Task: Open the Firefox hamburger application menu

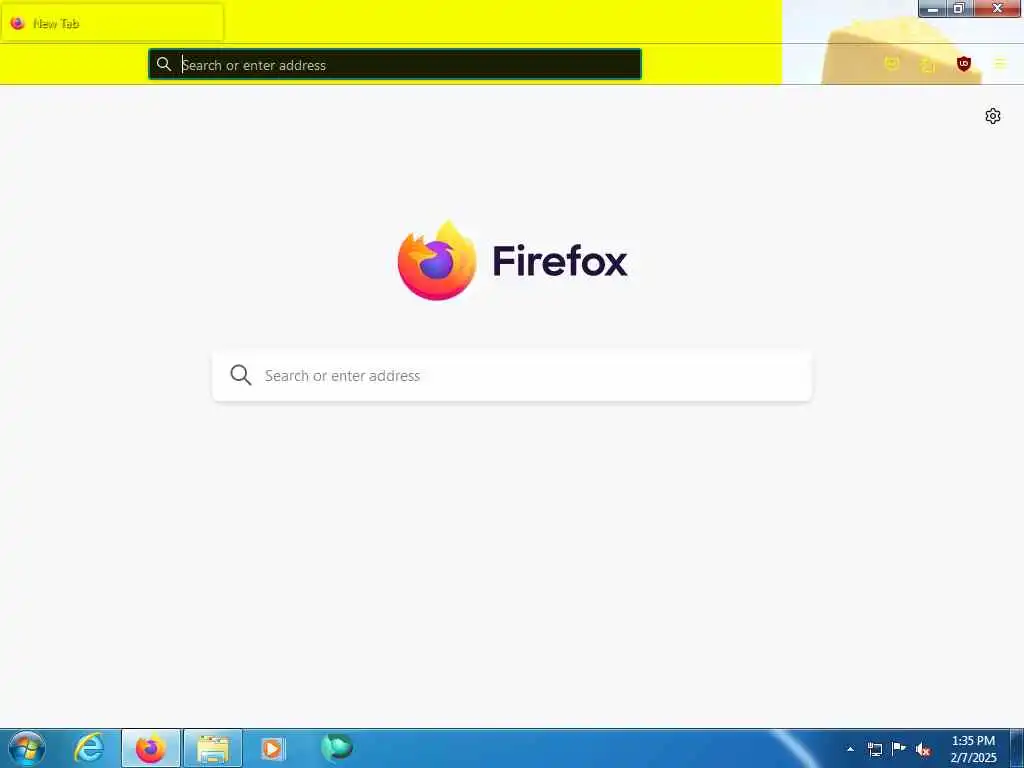Action: coord(1000,64)
